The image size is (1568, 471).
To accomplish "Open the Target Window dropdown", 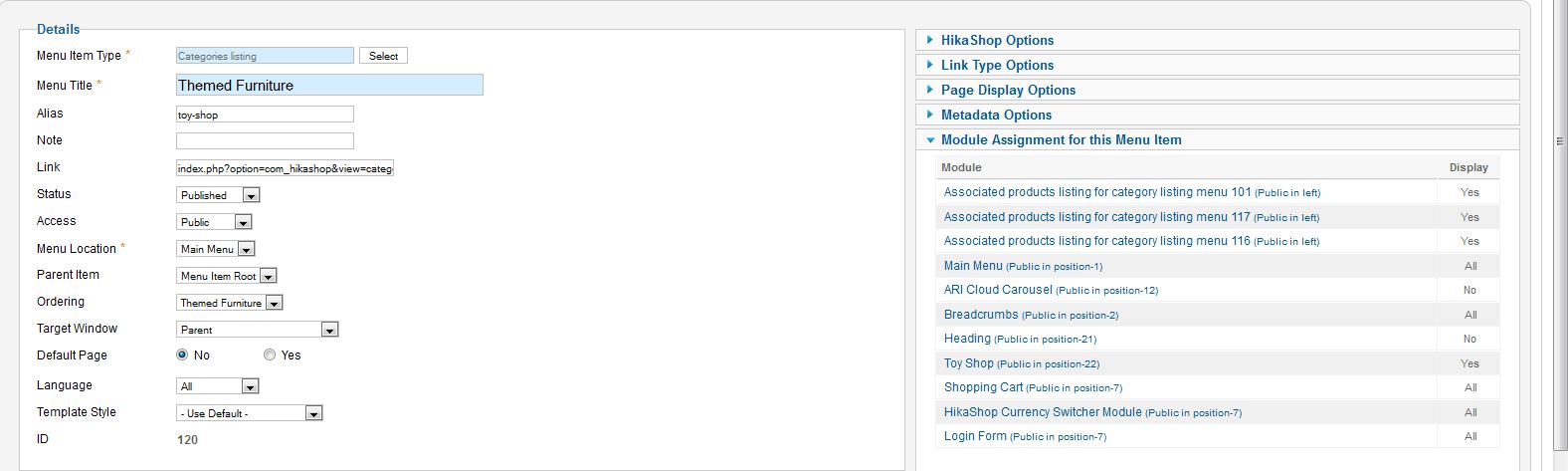I will point(258,330).
